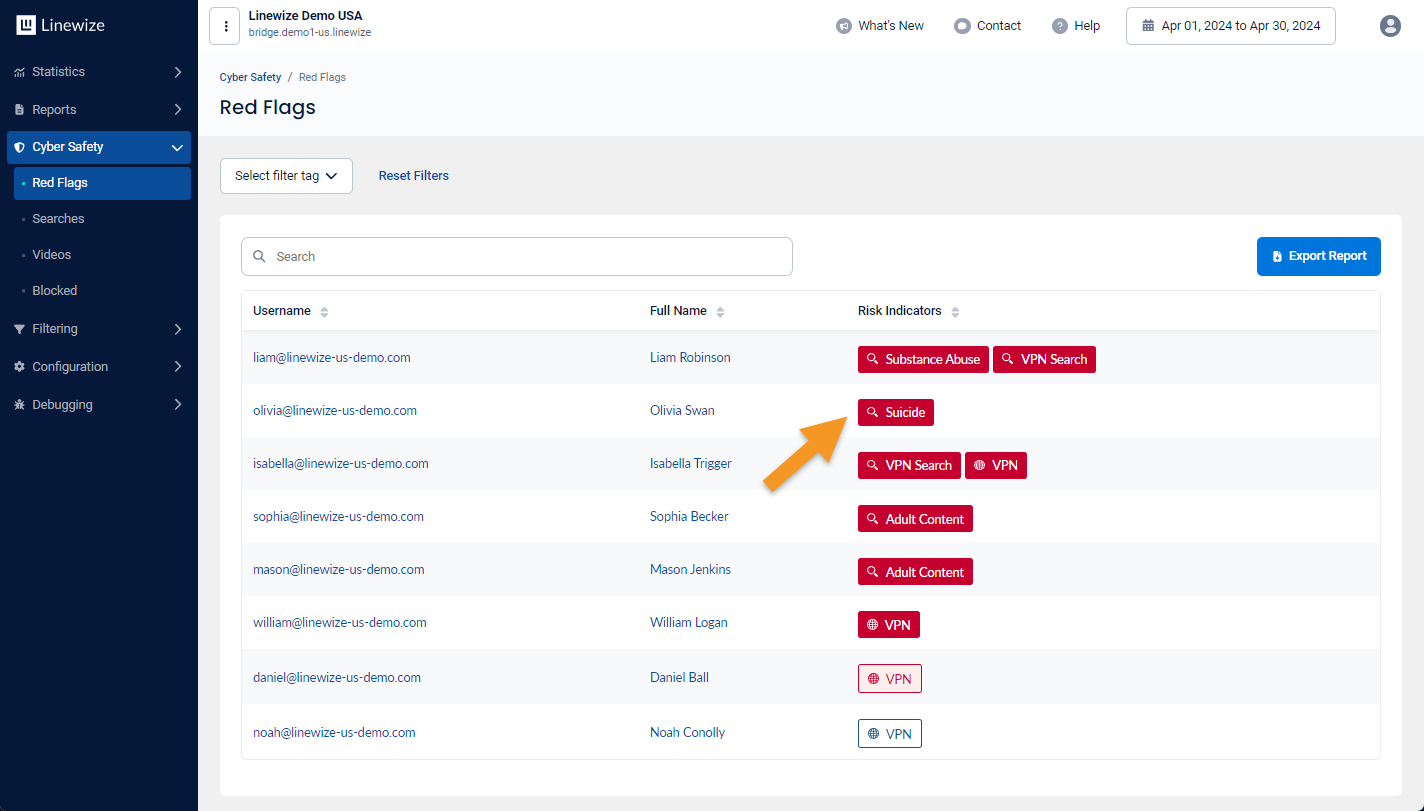Click Olivia Swan's Suicide risk indicator tag
This screenshot has height=811, width=1424.
[x=895, y=413]
